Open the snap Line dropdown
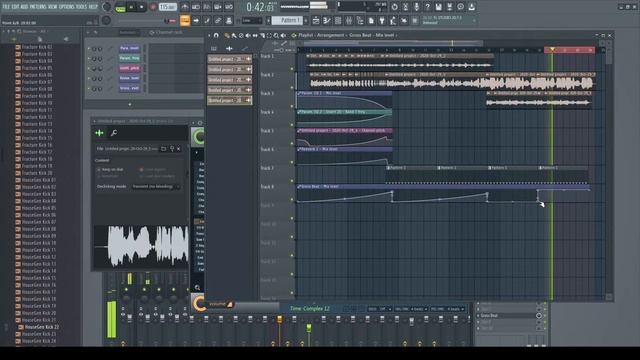This screenshot has width=640, height=360. [x=251, y=20]
